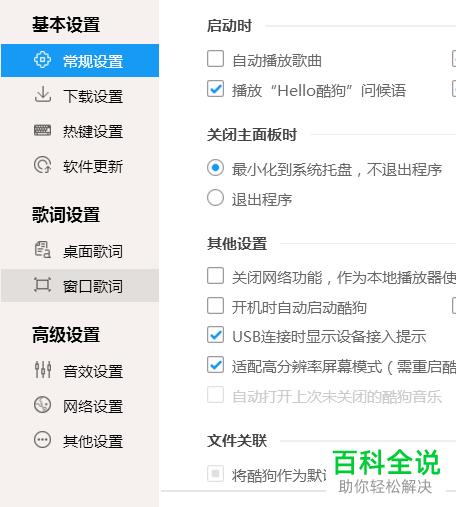
Task: Open sidebar 其他设置 under 高级设置
Action: pyautogui.click(x=80, y=441)
